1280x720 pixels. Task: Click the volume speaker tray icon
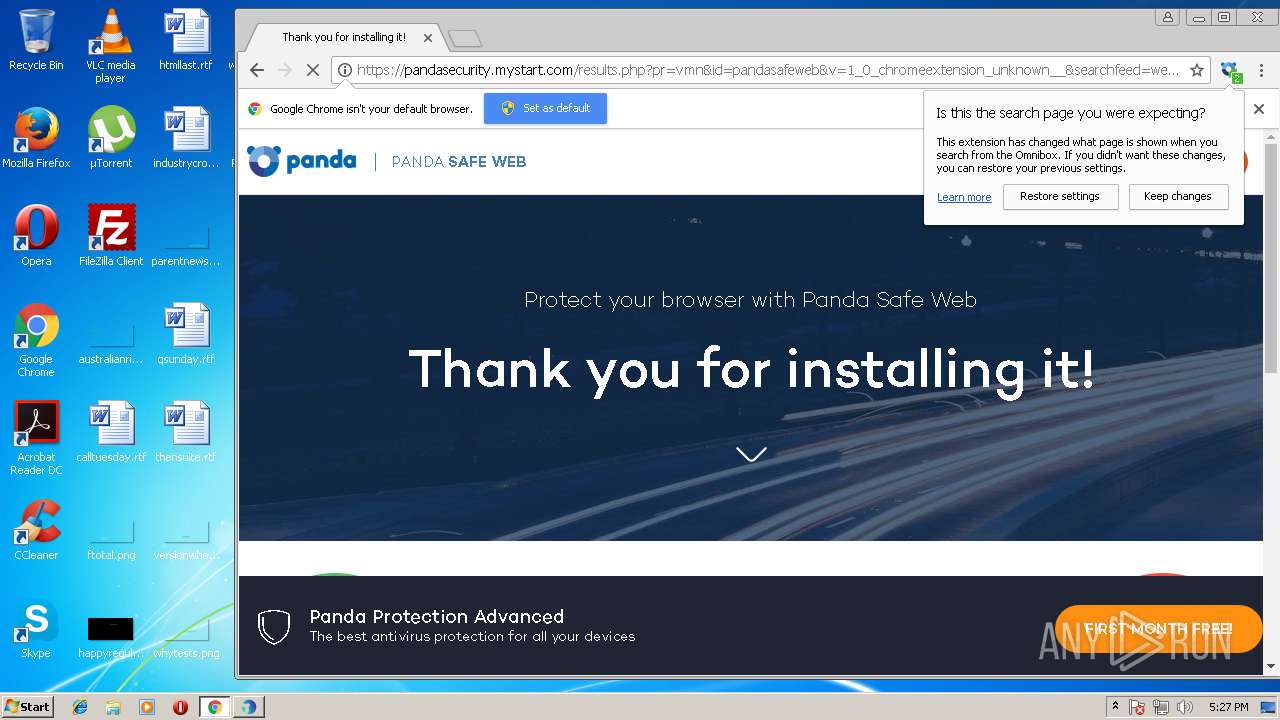(1185, 707)
